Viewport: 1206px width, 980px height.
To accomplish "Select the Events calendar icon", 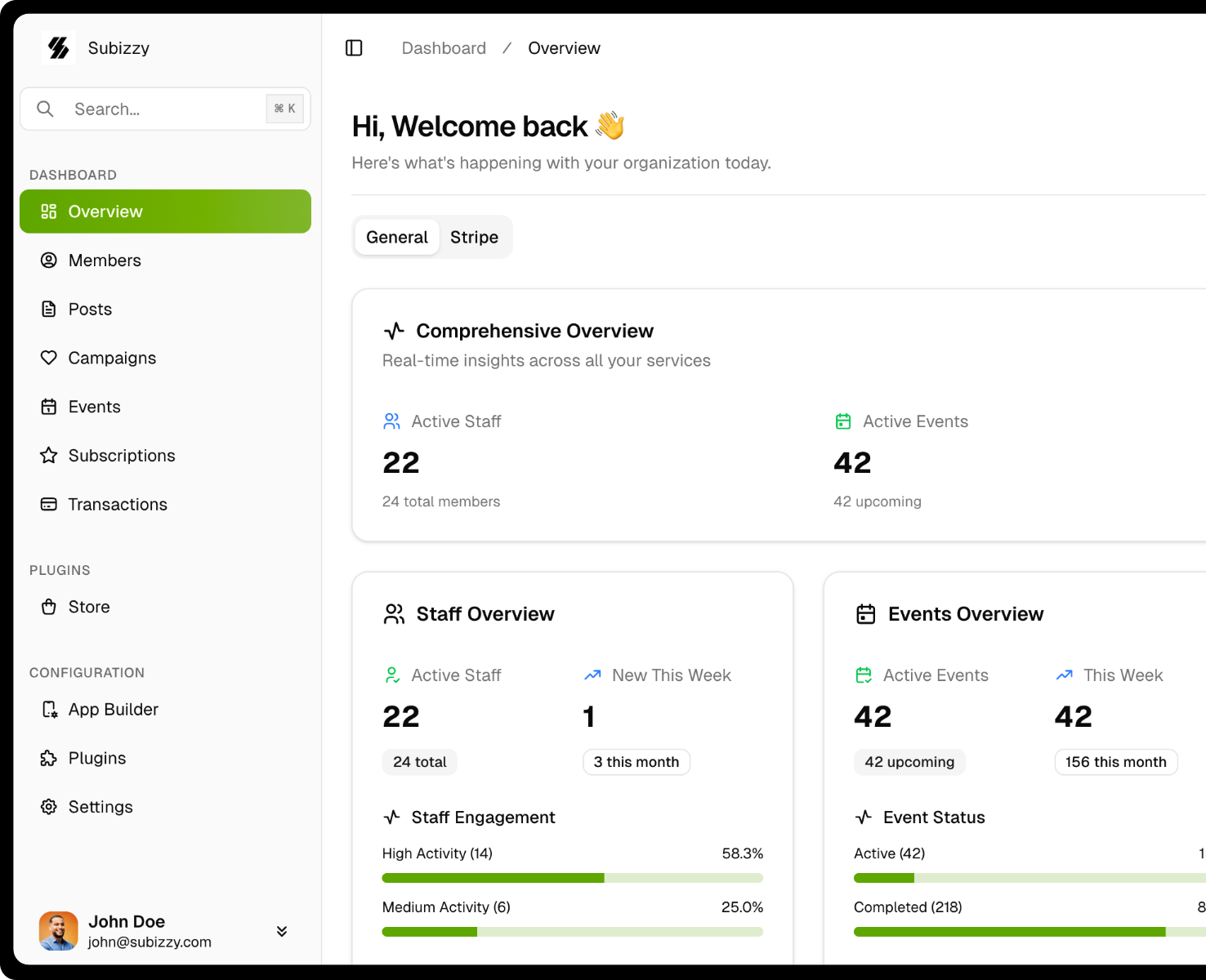I will (48, 406).
